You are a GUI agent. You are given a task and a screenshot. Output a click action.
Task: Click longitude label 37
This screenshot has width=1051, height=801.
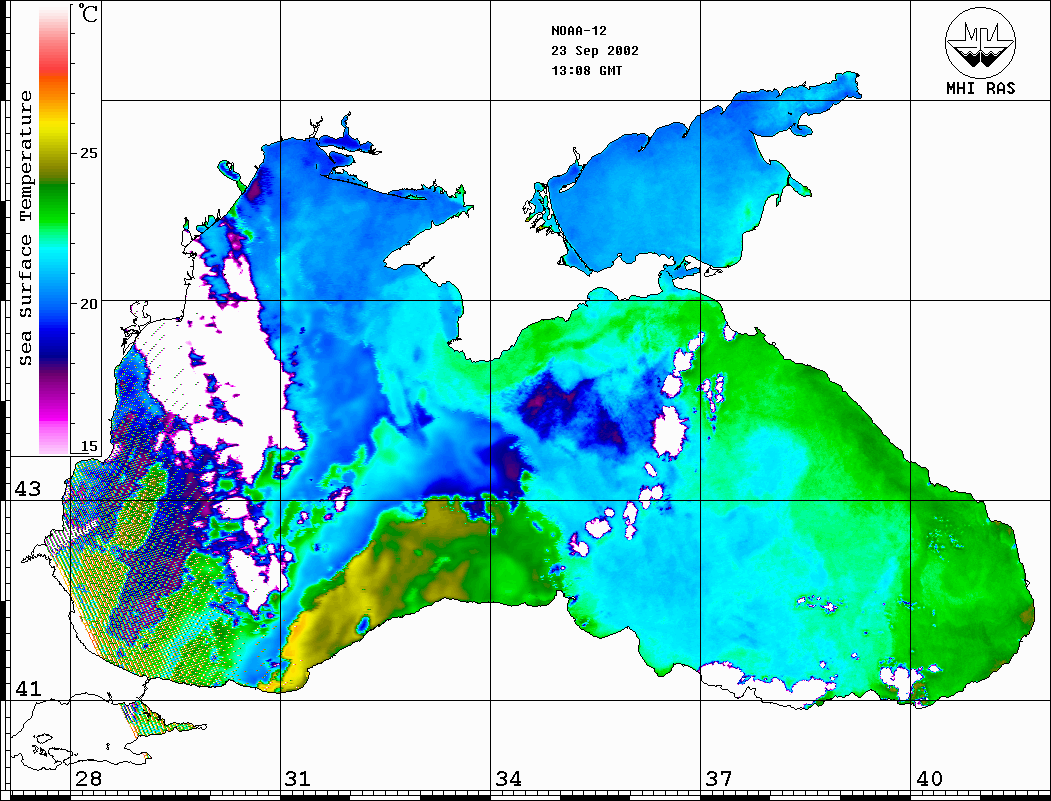click(719, 778)
